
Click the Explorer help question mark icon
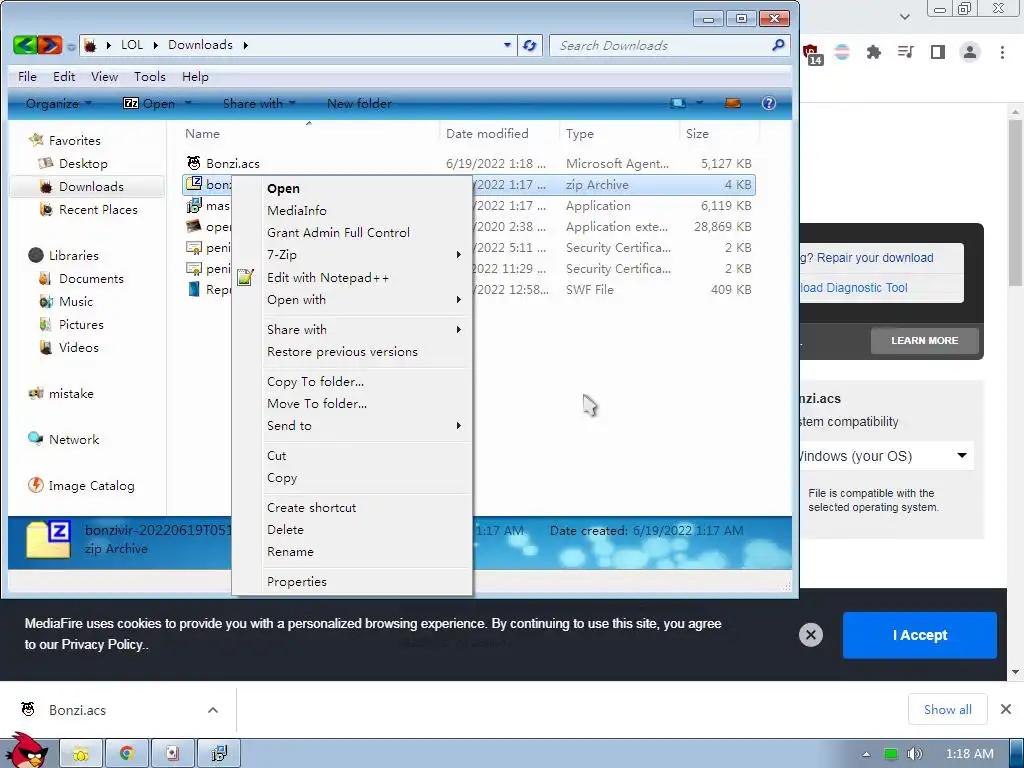point(769,103)
